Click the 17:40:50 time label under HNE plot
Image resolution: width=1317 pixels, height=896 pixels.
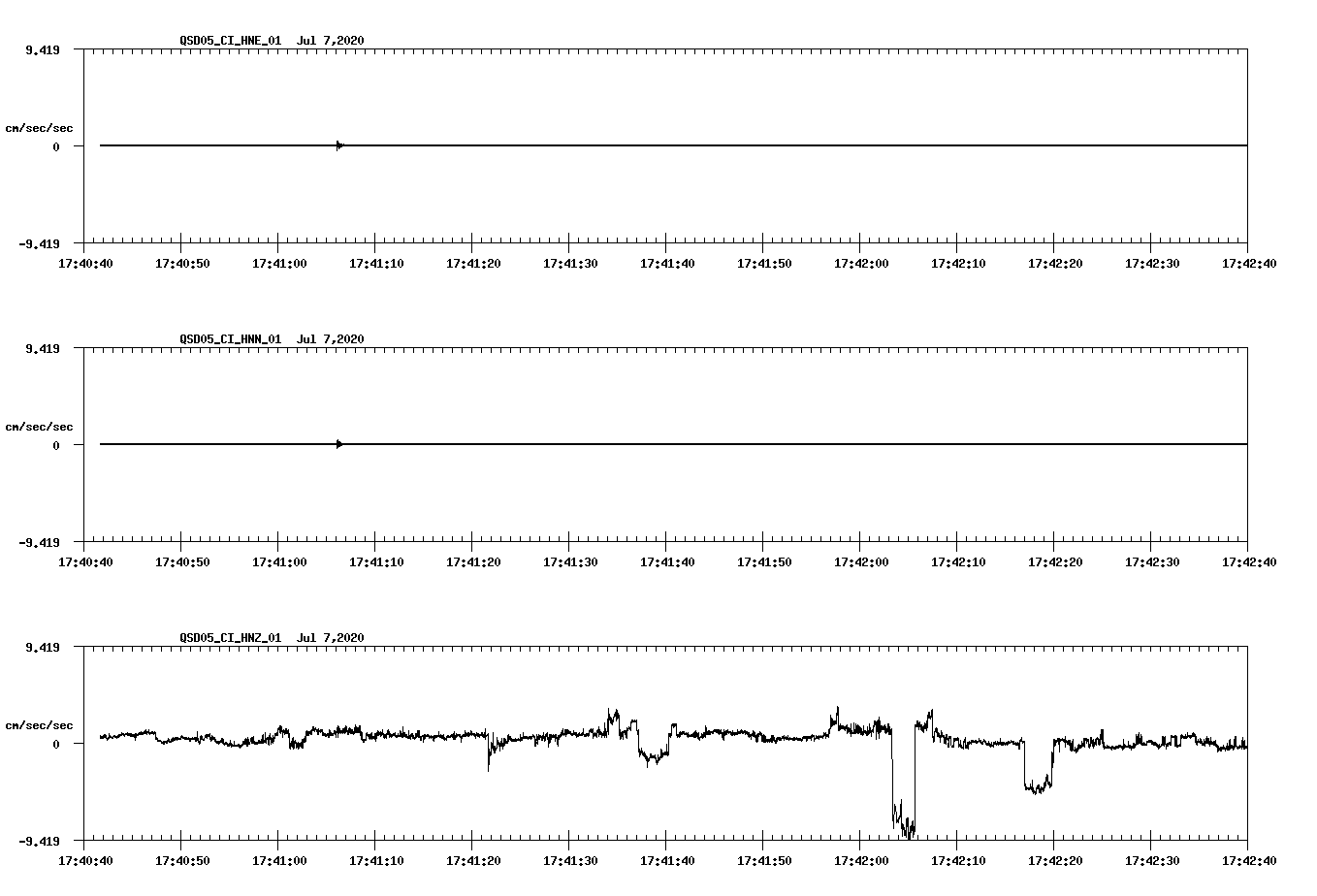(x=182, y=263)
